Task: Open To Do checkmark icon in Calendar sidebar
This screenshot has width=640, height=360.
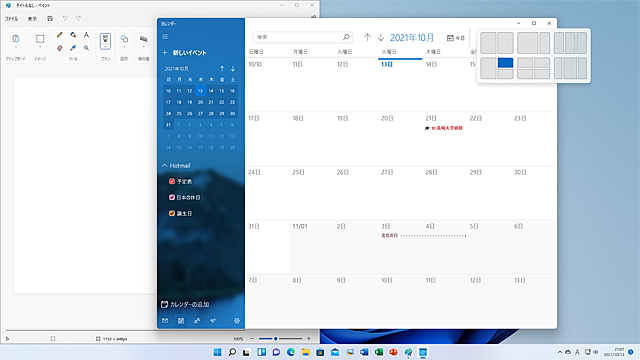Action: click(213, 321)
